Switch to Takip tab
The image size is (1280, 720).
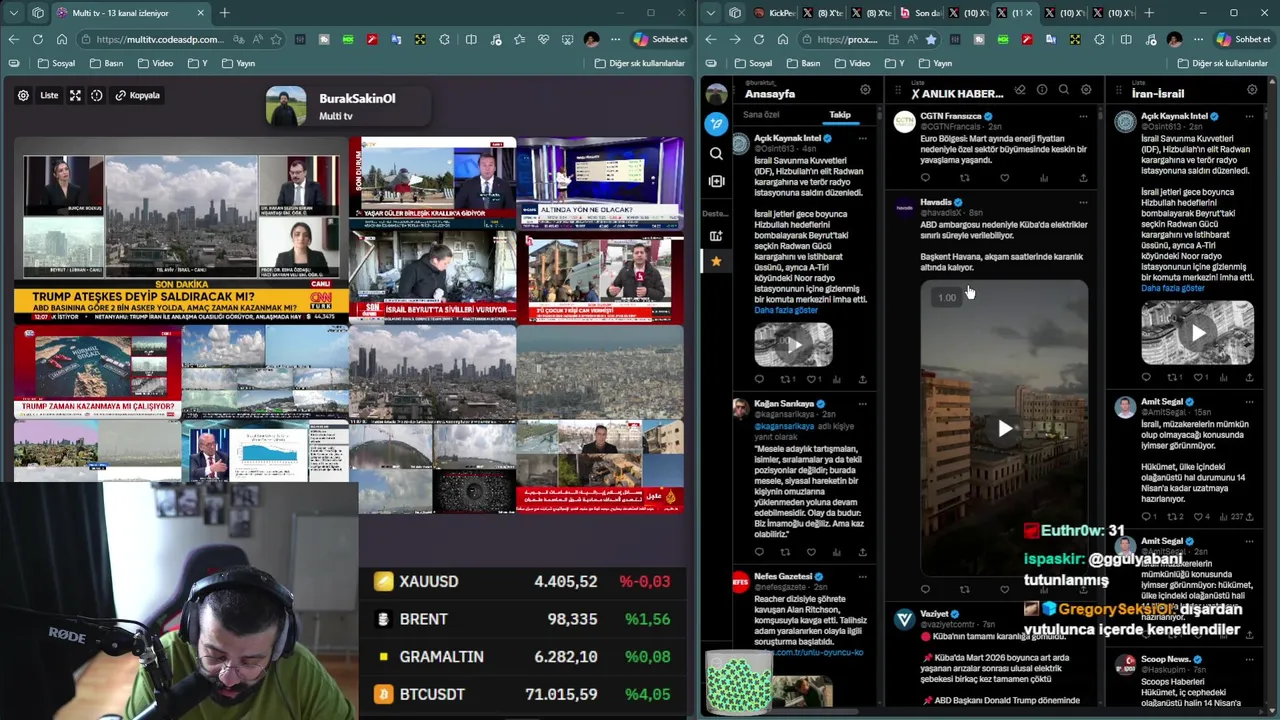(840, 115)
